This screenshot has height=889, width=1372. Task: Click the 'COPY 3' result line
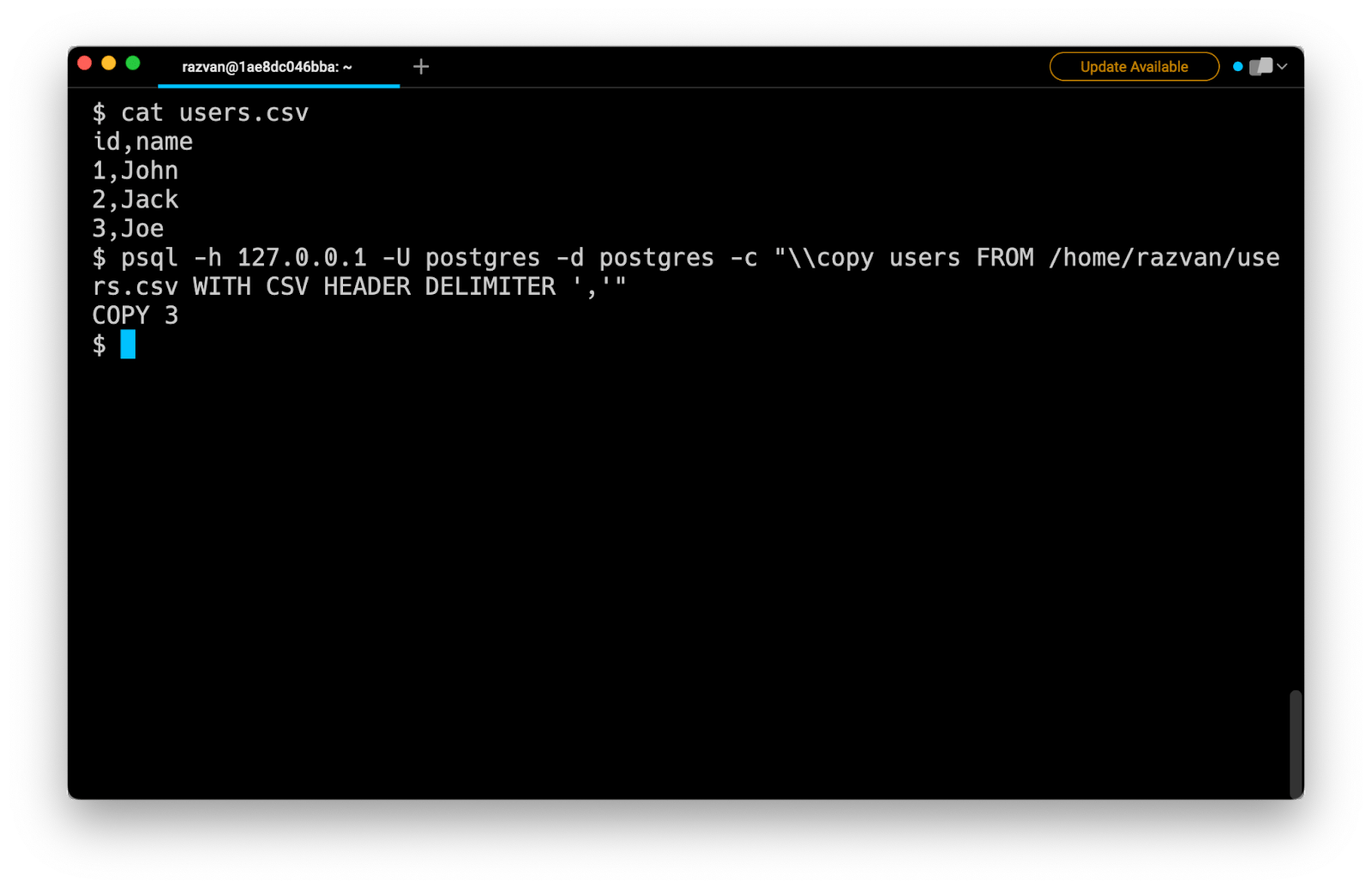[135, 315]
